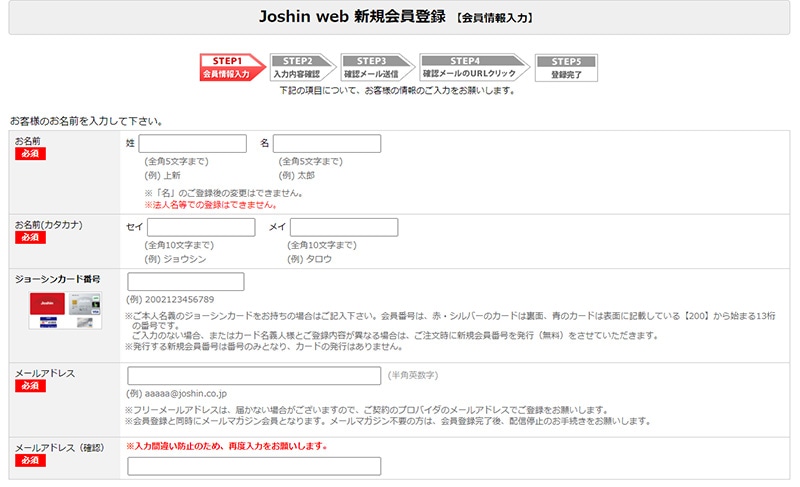Click the 必須 badge under お名前(カタカナ)
This screenshot has height=487, width=800.
[30, 237]
